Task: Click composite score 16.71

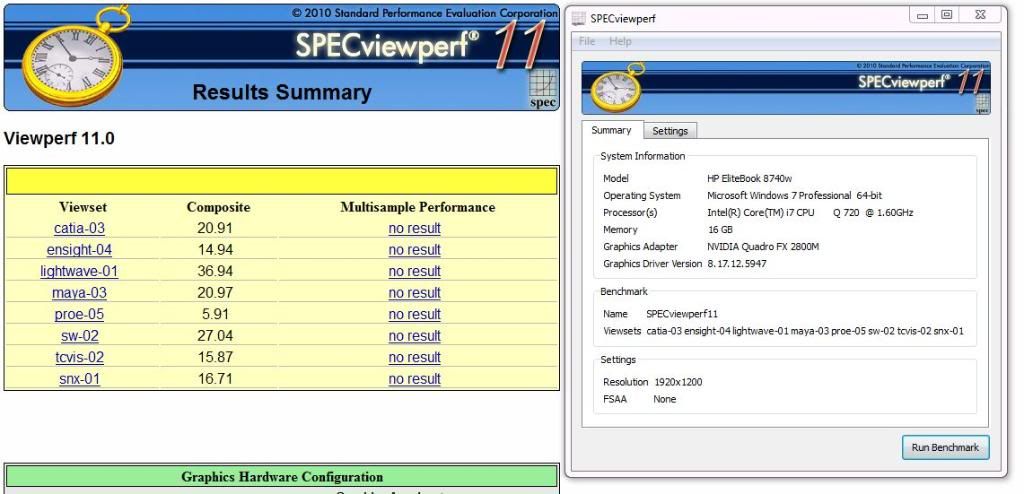Action: (x=215, y=379)
